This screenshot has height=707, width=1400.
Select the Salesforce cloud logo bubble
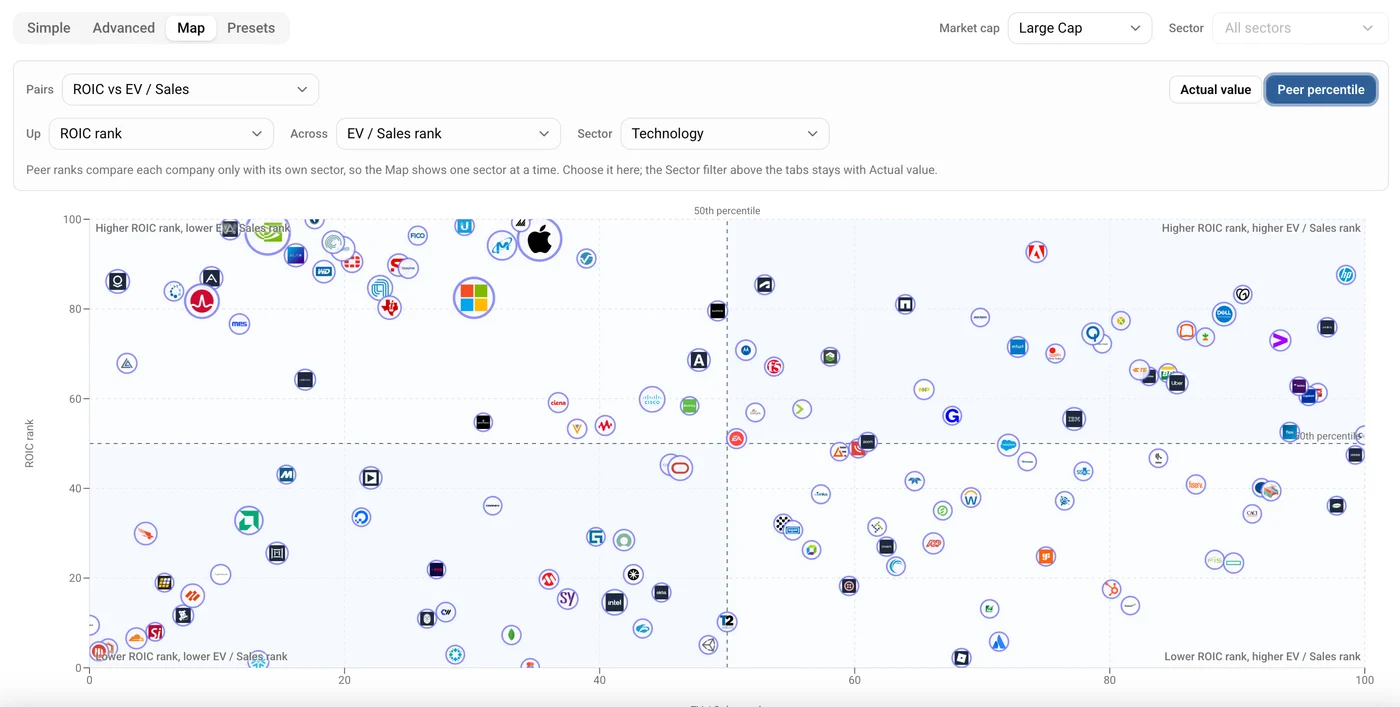pyautogui.click(x=1008, y=445)
